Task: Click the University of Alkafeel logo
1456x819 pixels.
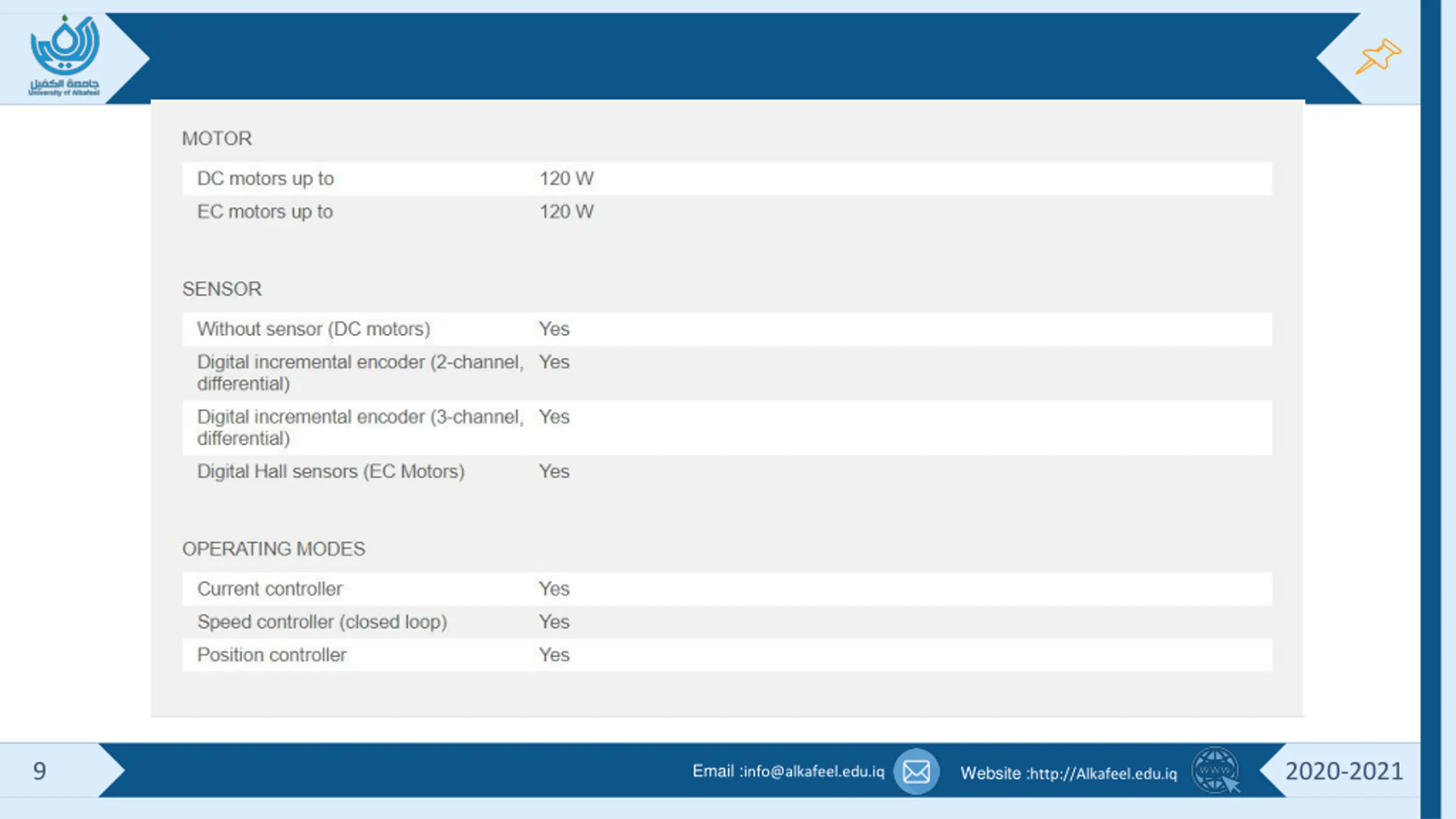Action: point(64,55)
